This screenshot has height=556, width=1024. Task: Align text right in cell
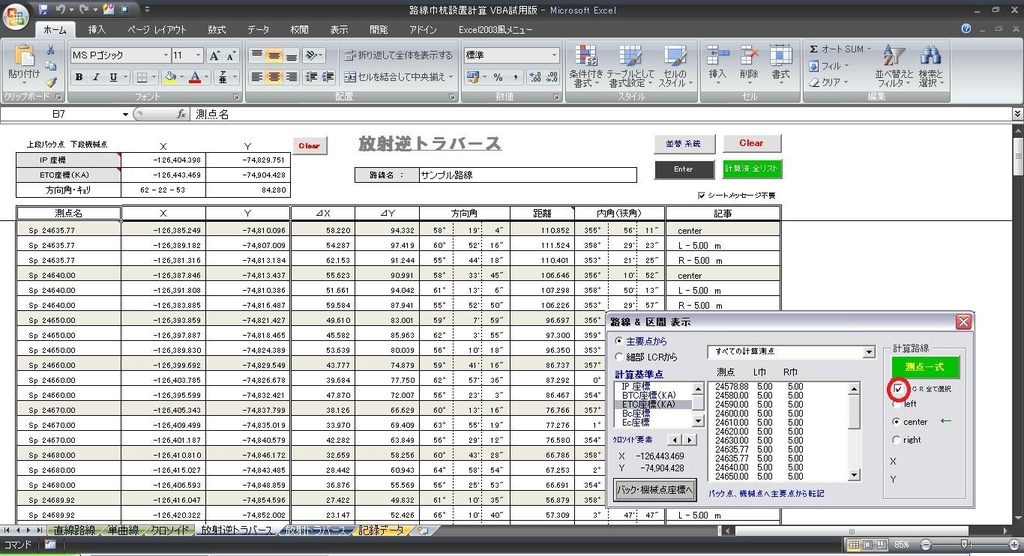pyautogui.click(x=291, y=77)
